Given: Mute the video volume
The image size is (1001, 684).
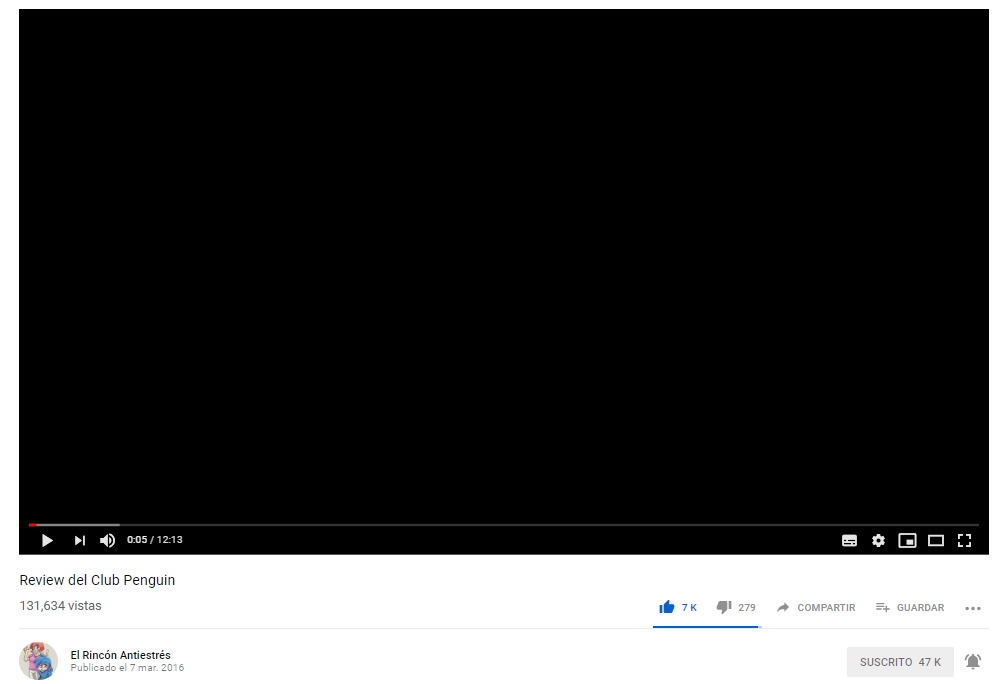Looking at the screenshot, I should (x=107, y=540).
